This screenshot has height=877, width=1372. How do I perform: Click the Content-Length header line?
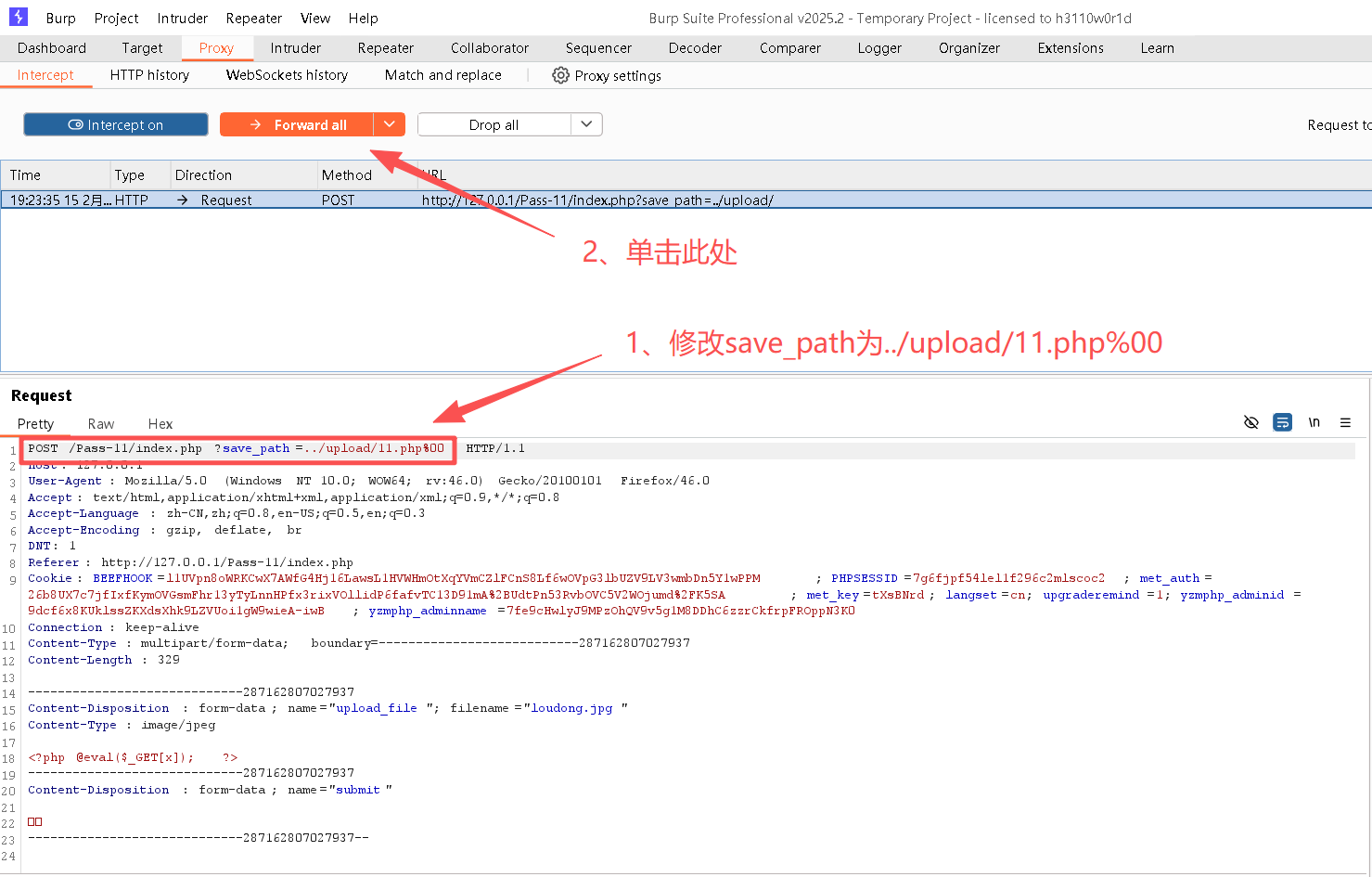[x=104, y=660]
